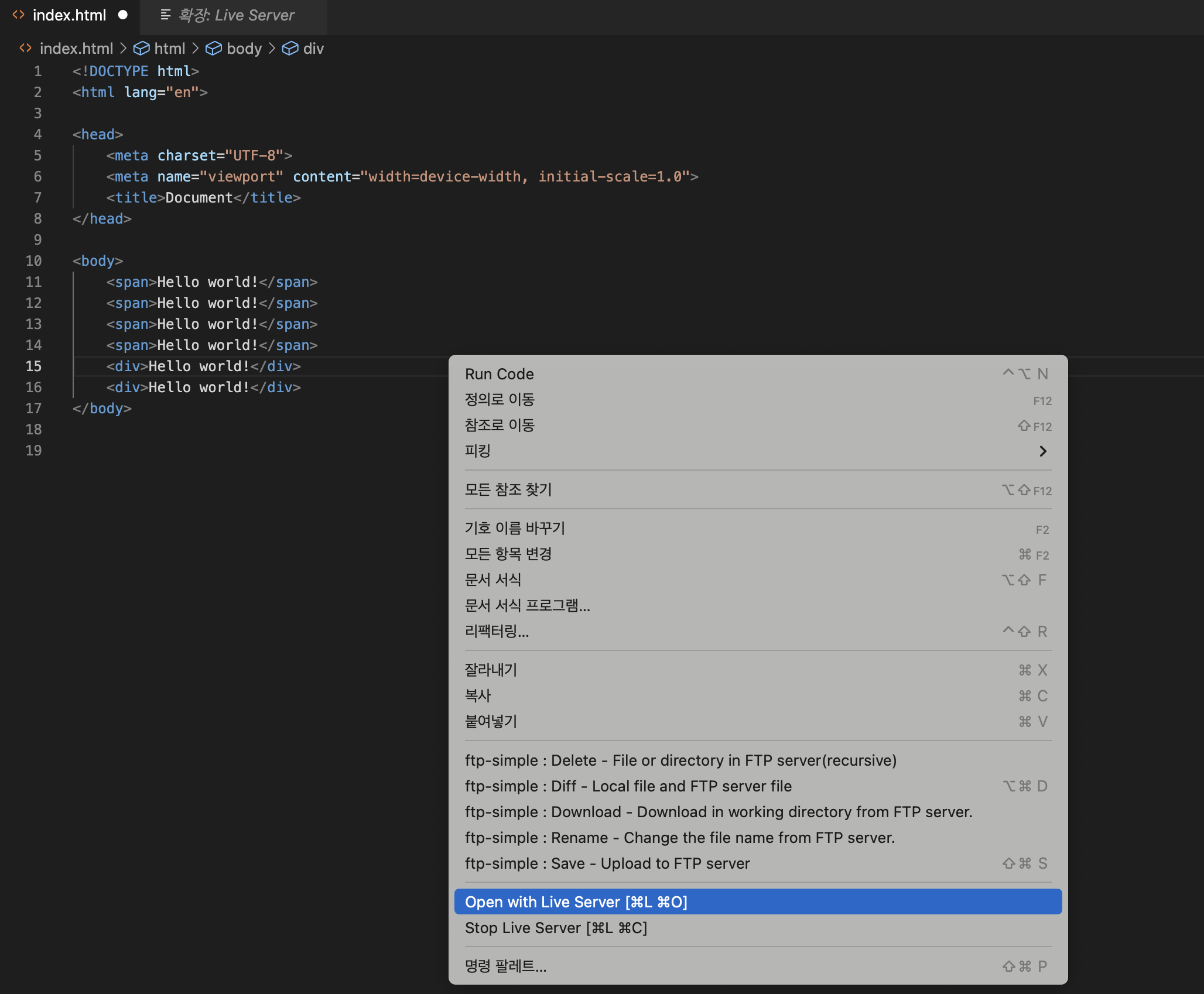This screenshot has width=1204, height=994.
Task: Click the extension page icon on the Live Server tab
Action: tap(166, 15)
